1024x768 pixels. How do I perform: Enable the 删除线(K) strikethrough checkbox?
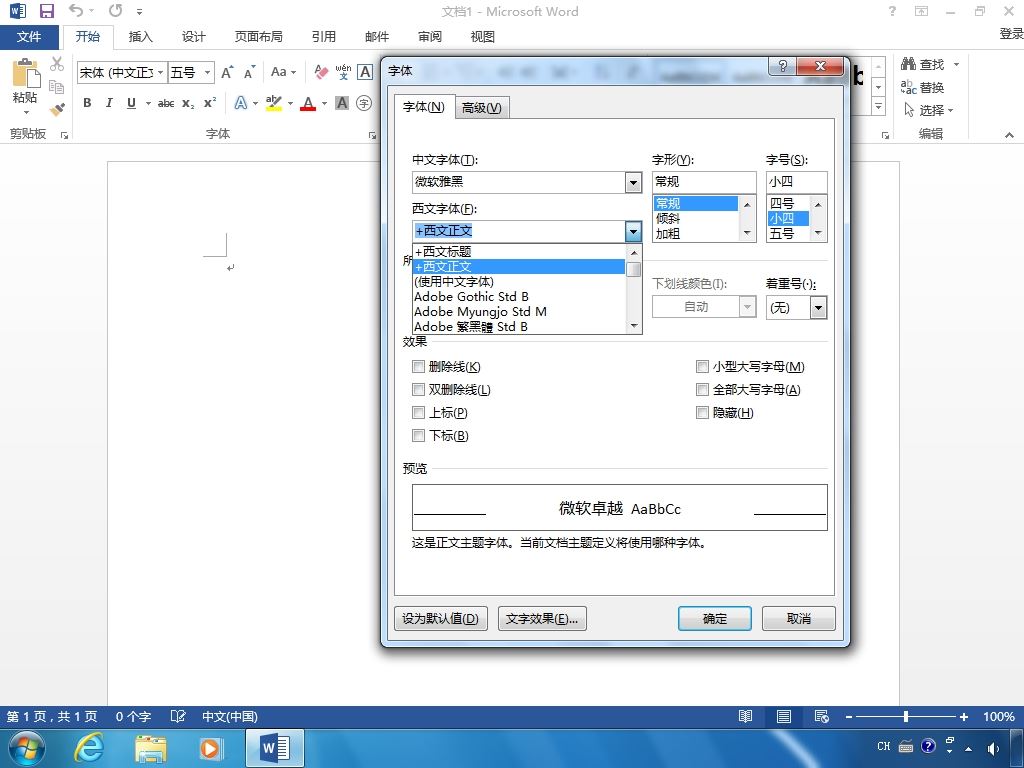tap(419, 367)
